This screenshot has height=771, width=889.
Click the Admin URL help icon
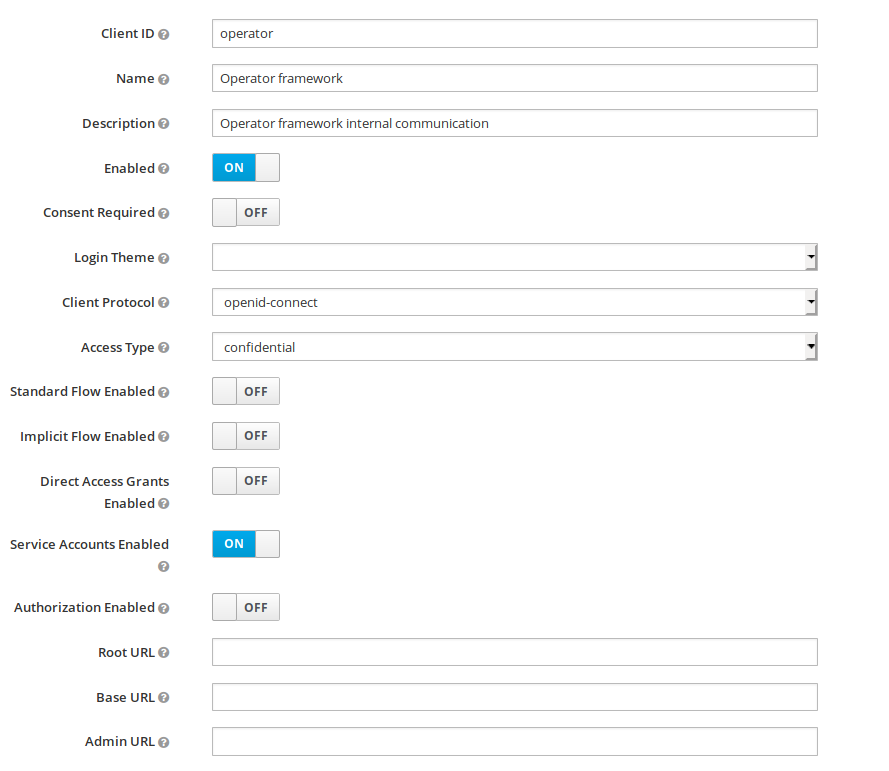point(164,742)
